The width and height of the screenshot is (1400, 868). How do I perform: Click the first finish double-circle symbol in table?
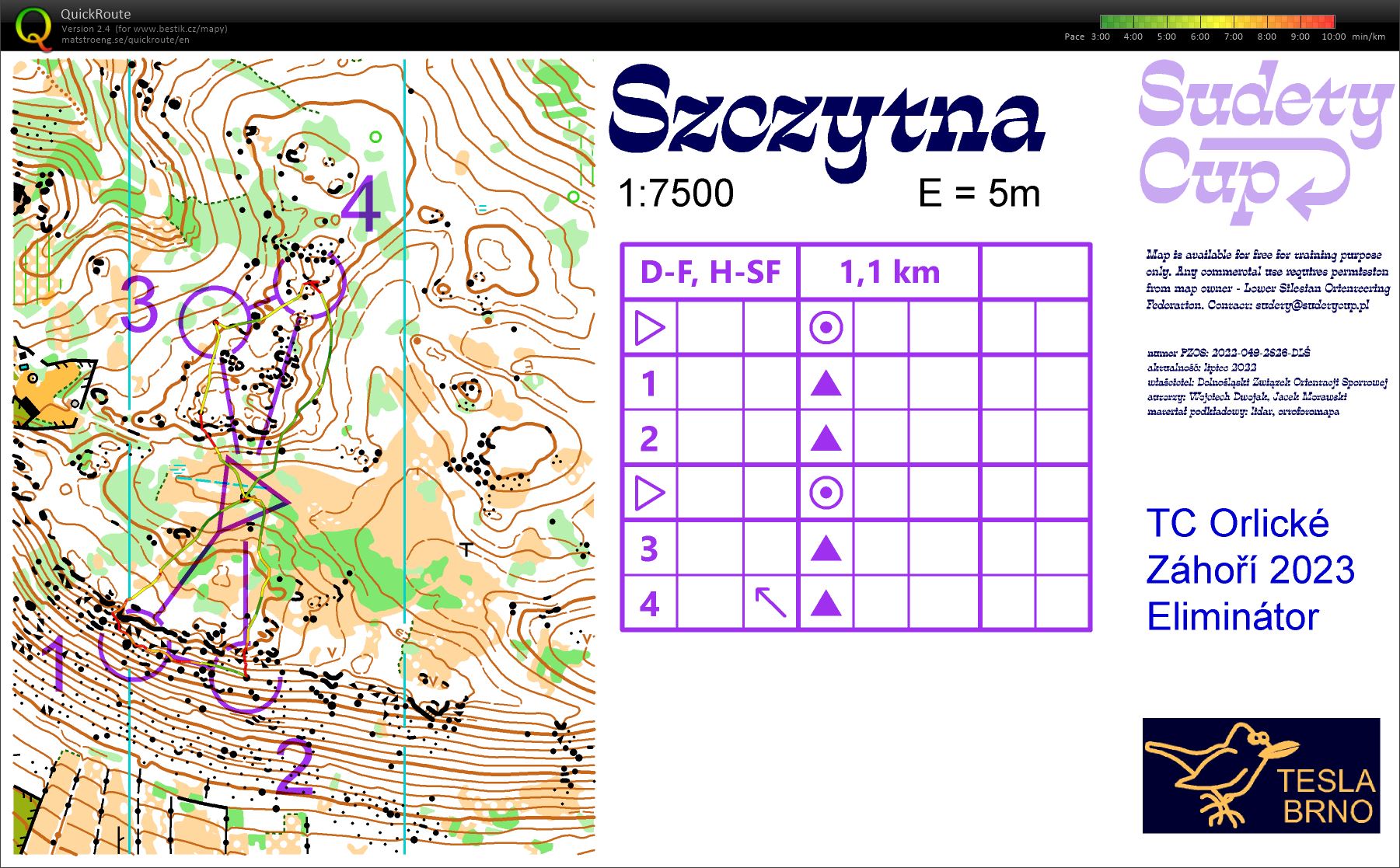[x=826, y=328]
